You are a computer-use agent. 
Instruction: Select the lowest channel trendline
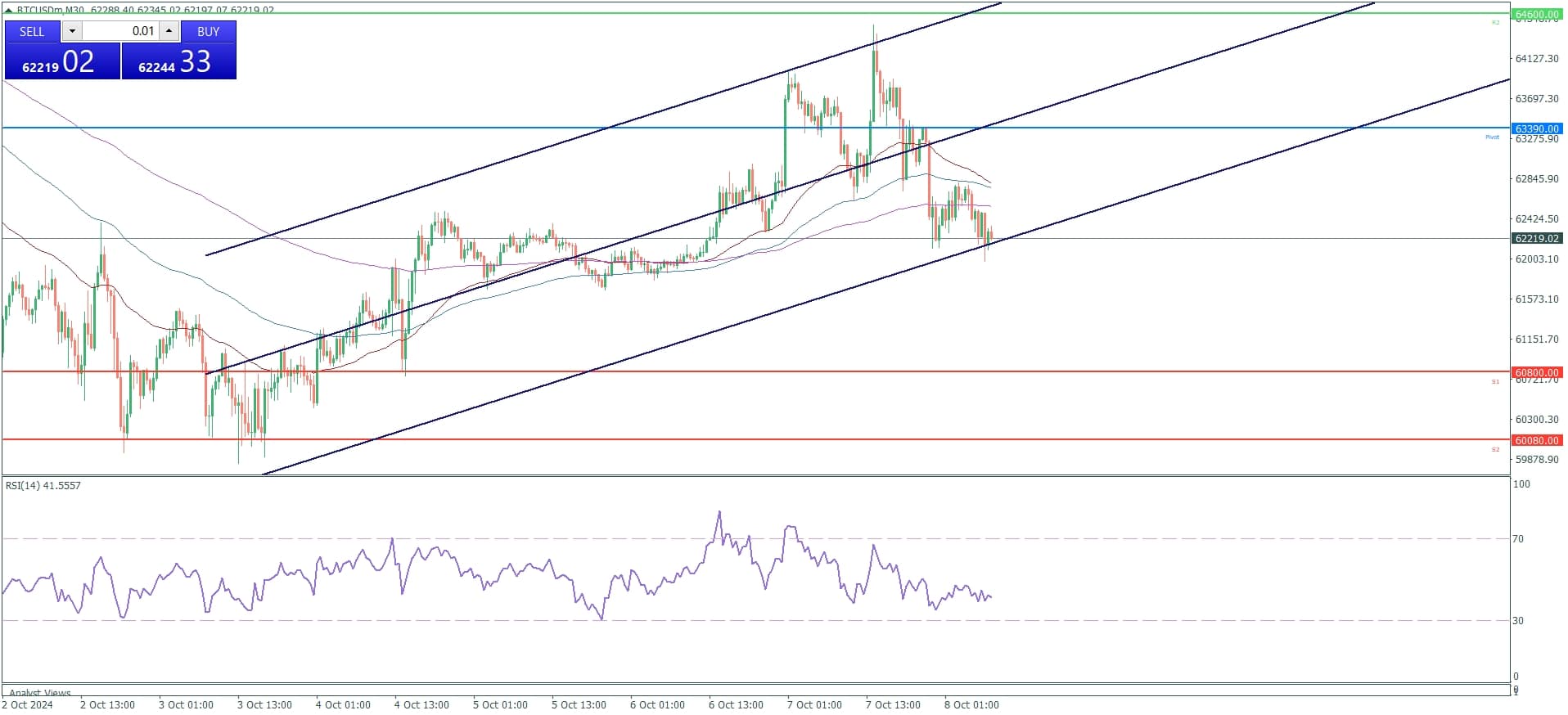(x=885, y=277)
